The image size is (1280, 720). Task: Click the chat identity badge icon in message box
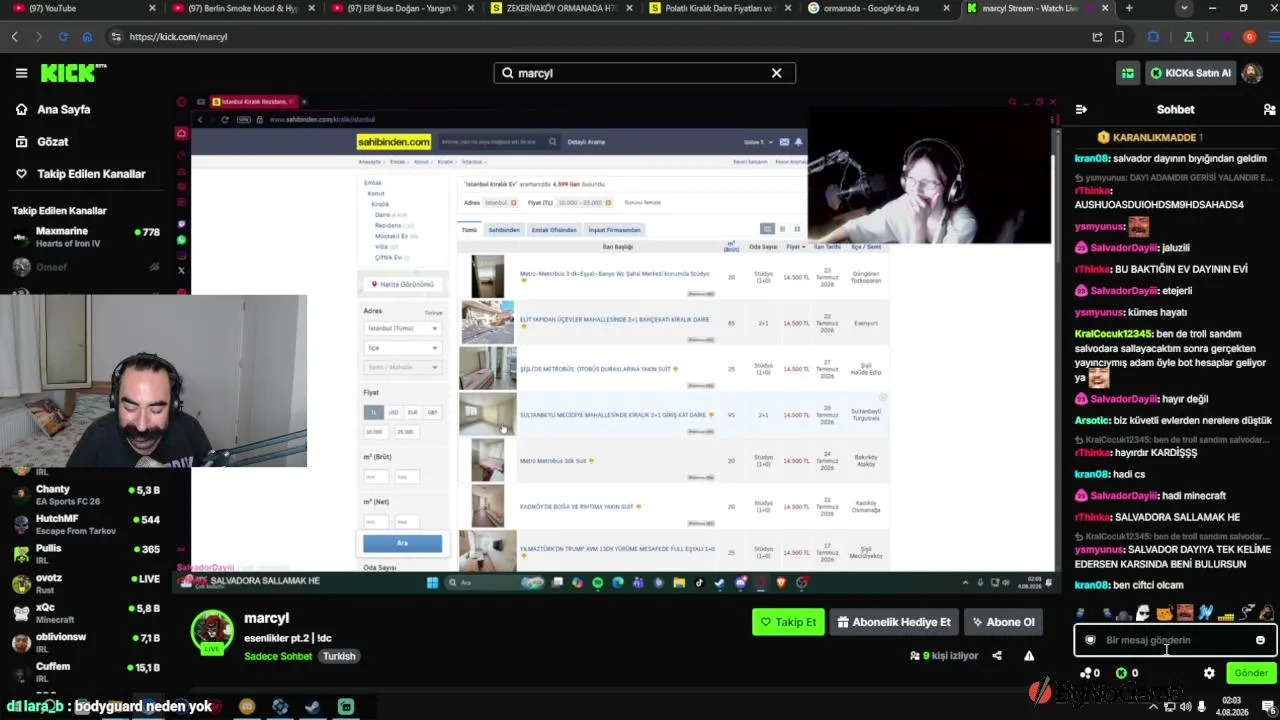coord(1090,640)
